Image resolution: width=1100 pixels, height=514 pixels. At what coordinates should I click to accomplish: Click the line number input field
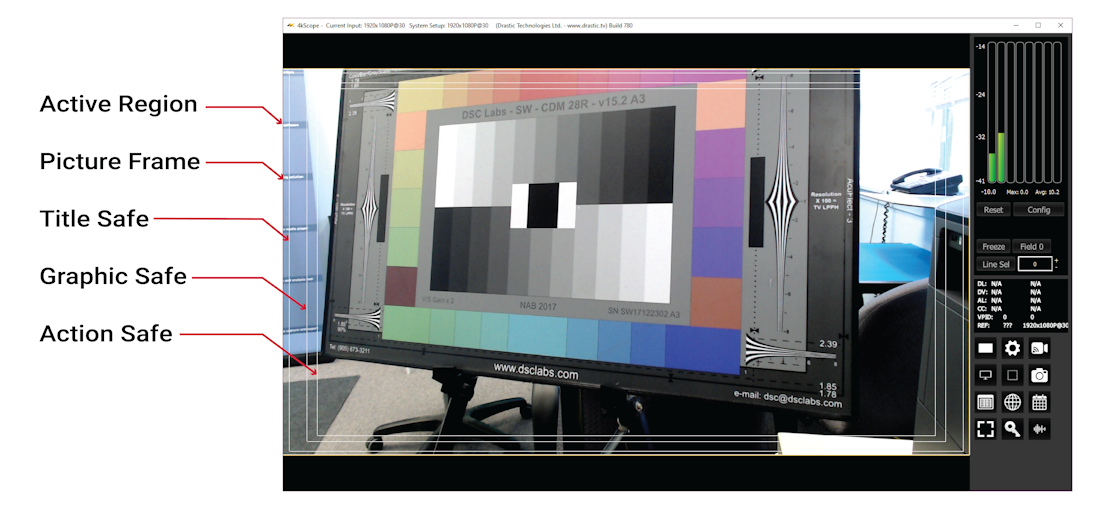click(1035, 264)
